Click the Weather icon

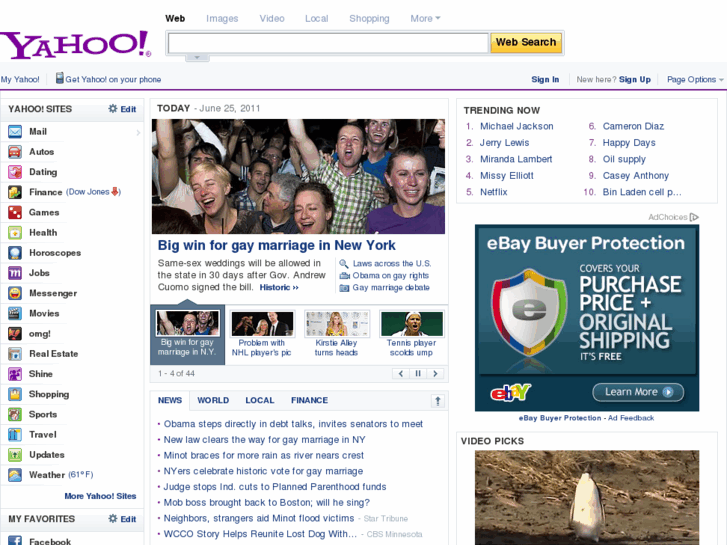[15, 475]
